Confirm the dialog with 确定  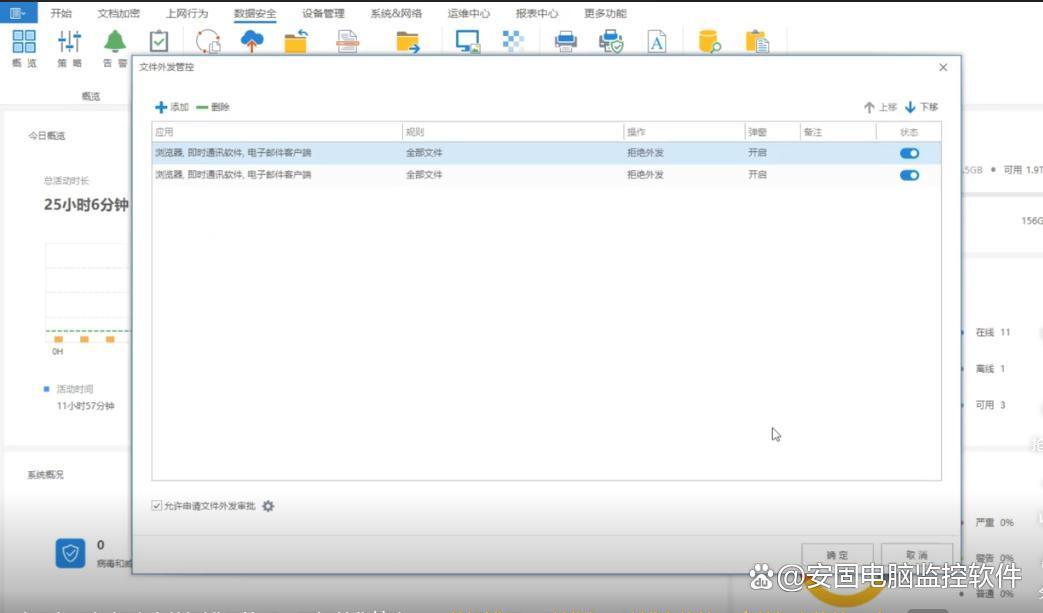point(837,555)
